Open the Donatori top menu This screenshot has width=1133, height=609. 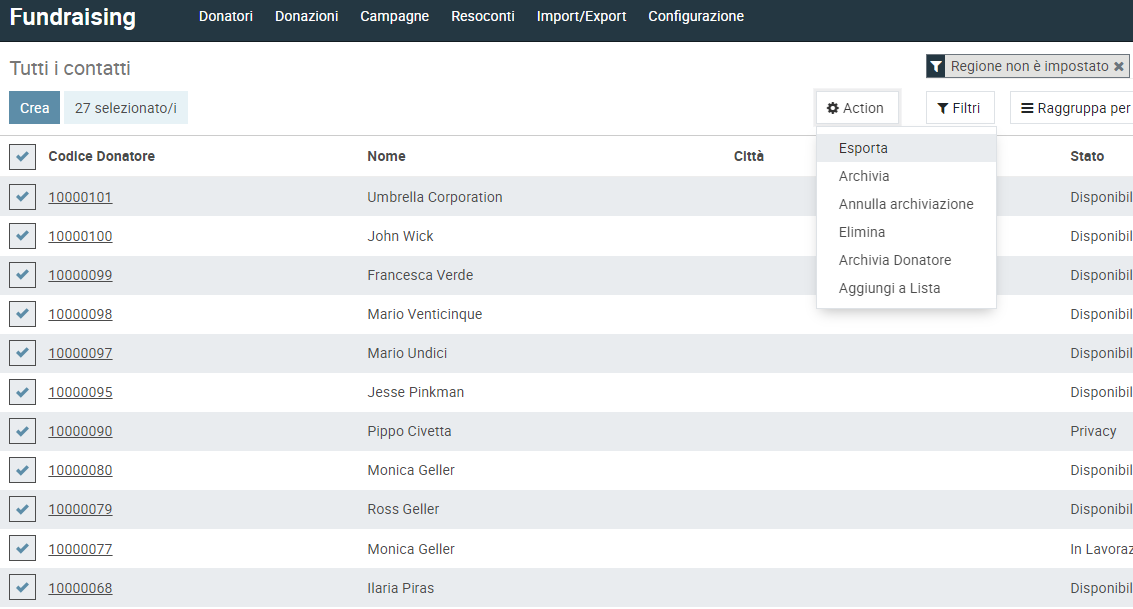pos(225,17)
